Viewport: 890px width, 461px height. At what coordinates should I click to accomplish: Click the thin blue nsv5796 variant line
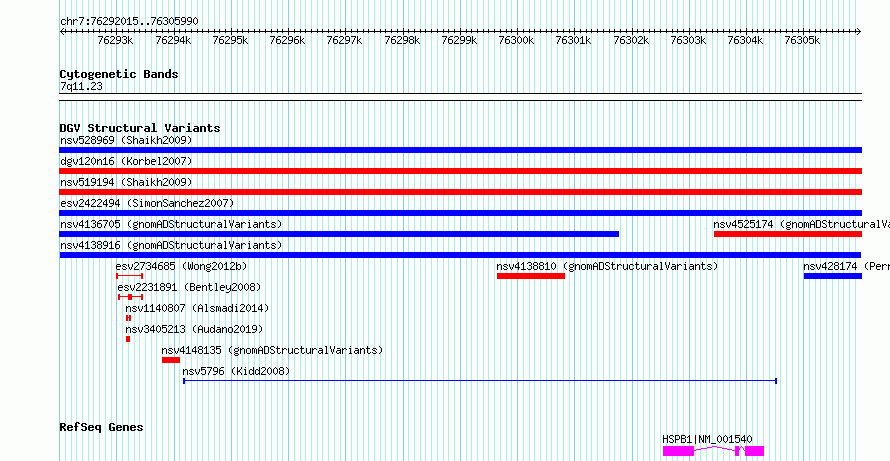pos(480,381)
